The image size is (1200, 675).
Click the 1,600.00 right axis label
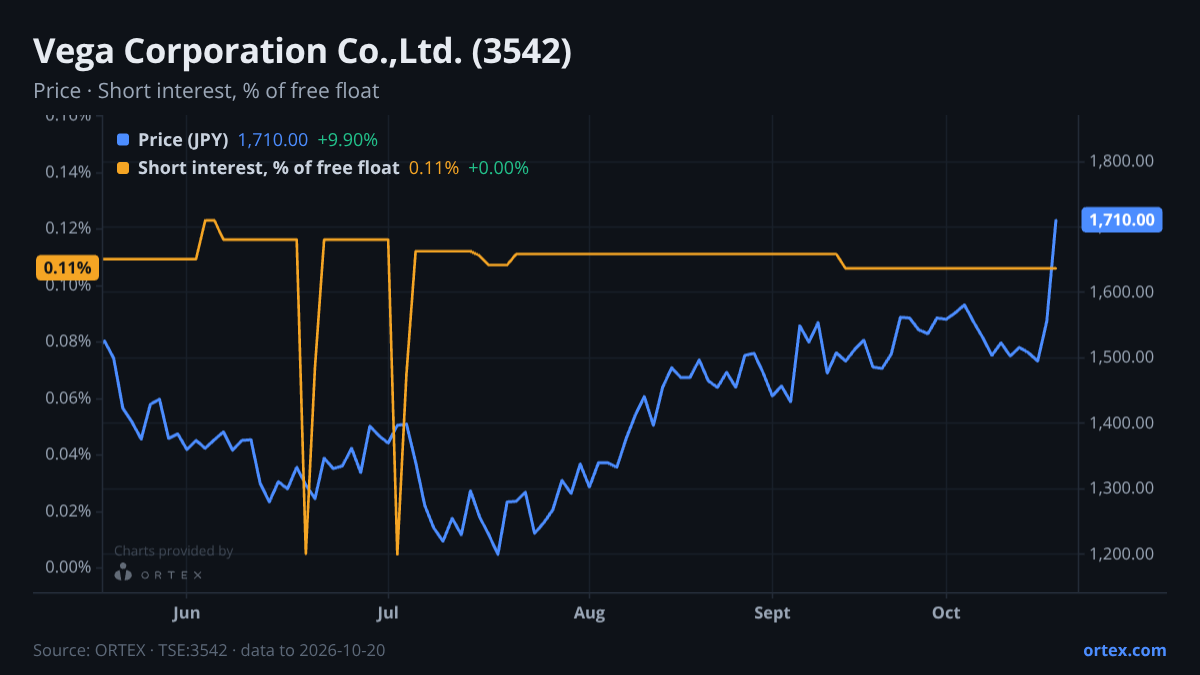[1123, 292]
